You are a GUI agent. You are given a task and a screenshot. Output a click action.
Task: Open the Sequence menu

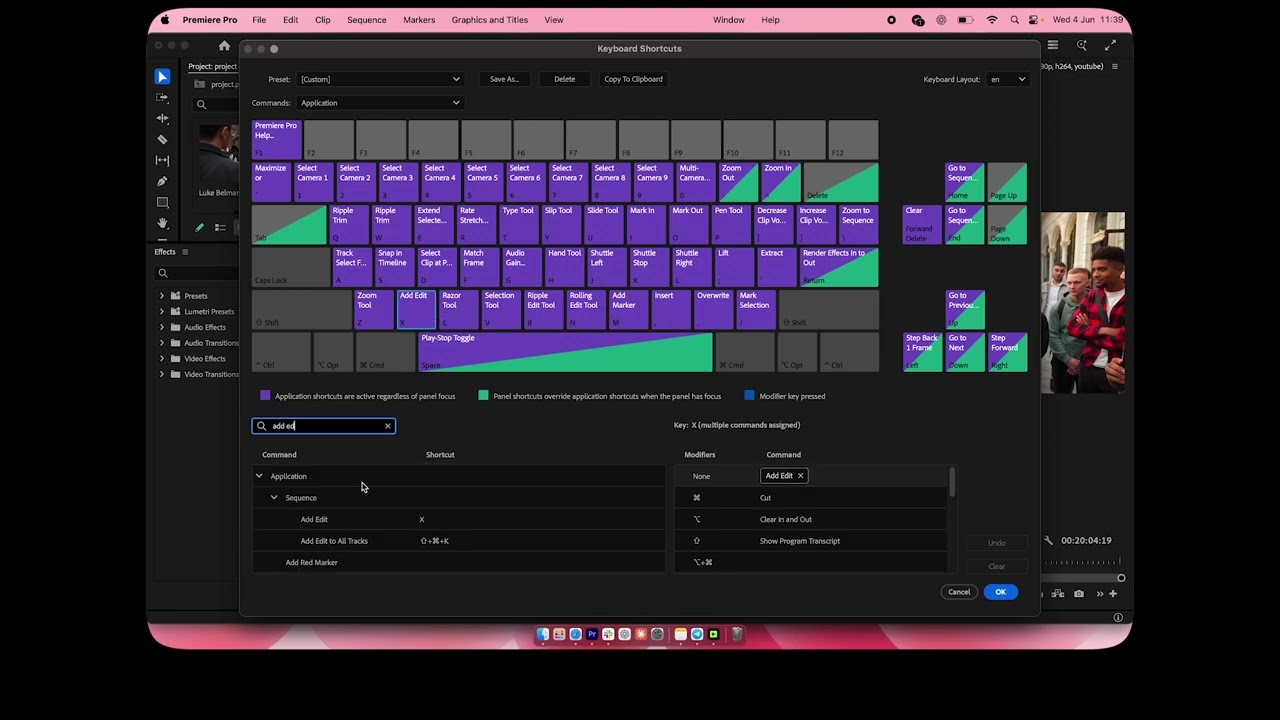367,20
